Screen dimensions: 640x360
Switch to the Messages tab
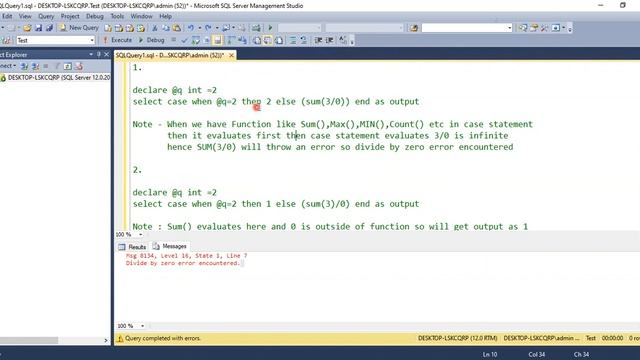[x=169, y=247]
